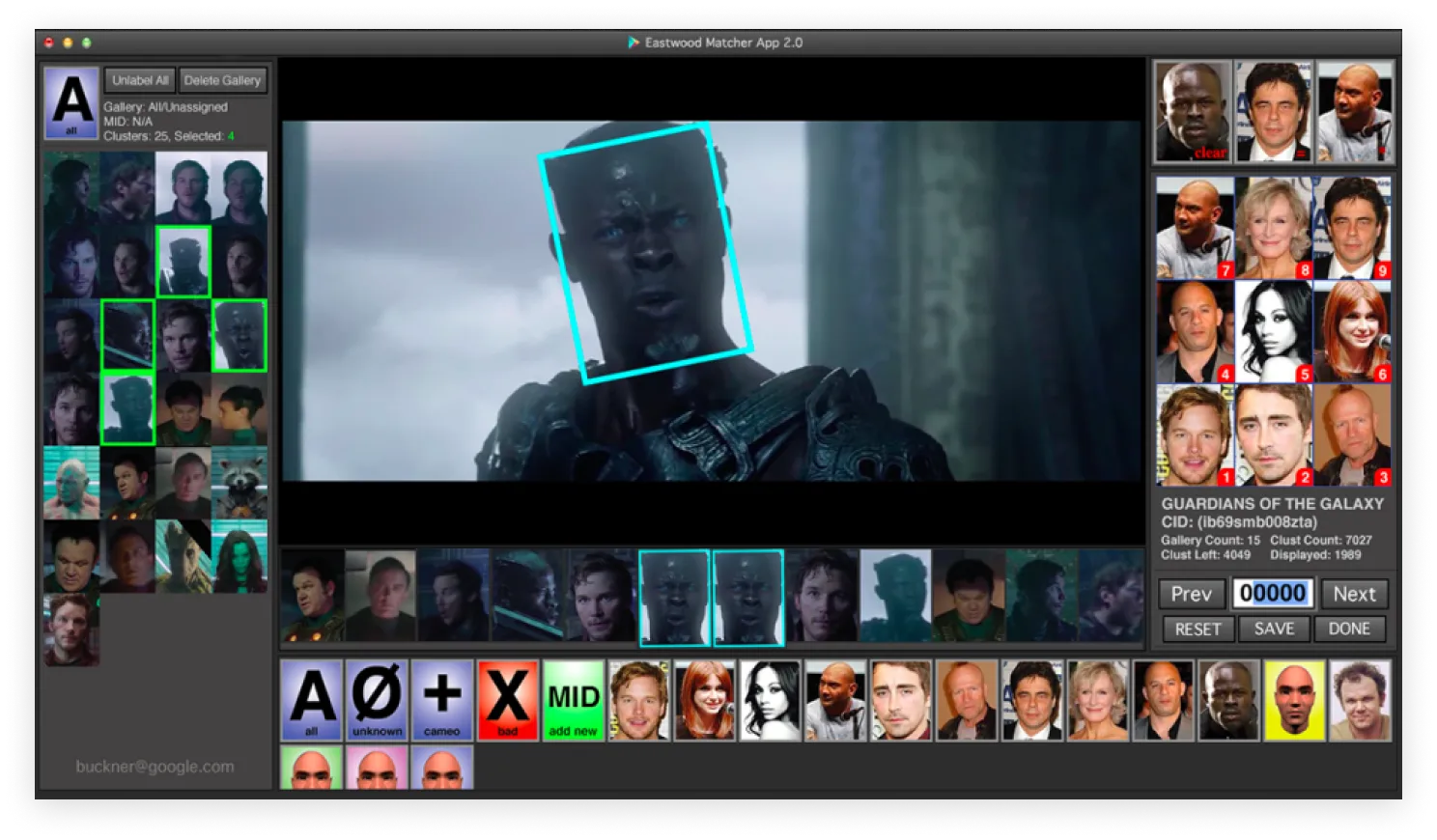The height and width of the screenshot is (840, 1437).
Task: Click the third top match portrait with microphone
Action: (x=1354, y=112)
